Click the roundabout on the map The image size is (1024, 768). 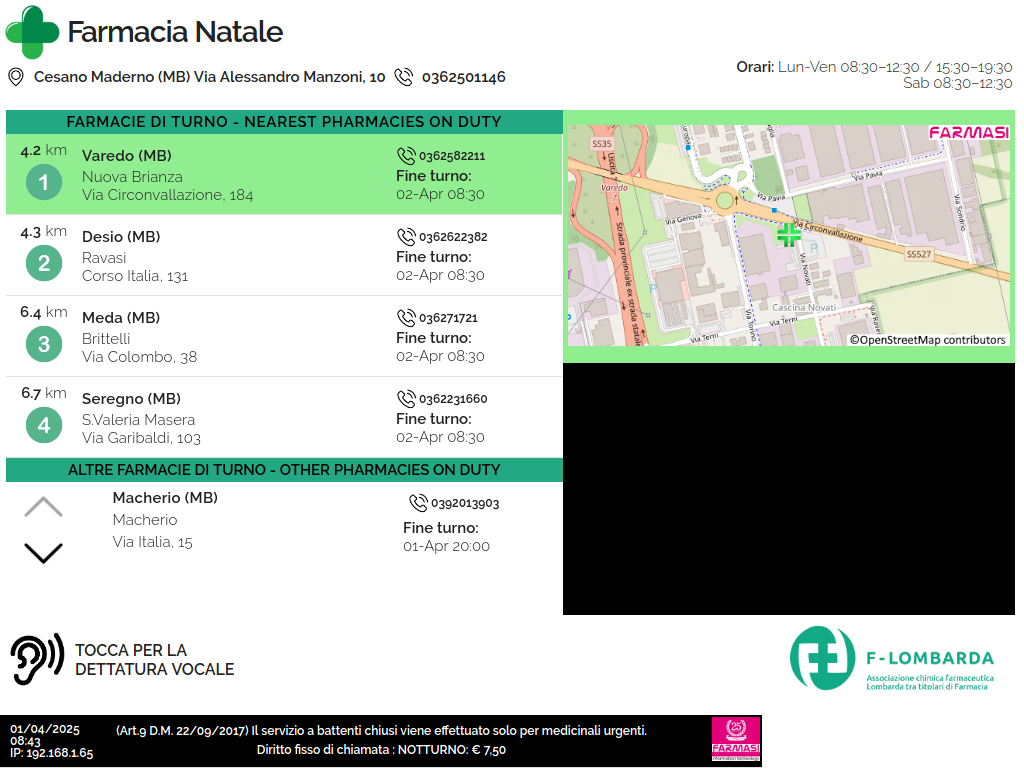point(724,201)
